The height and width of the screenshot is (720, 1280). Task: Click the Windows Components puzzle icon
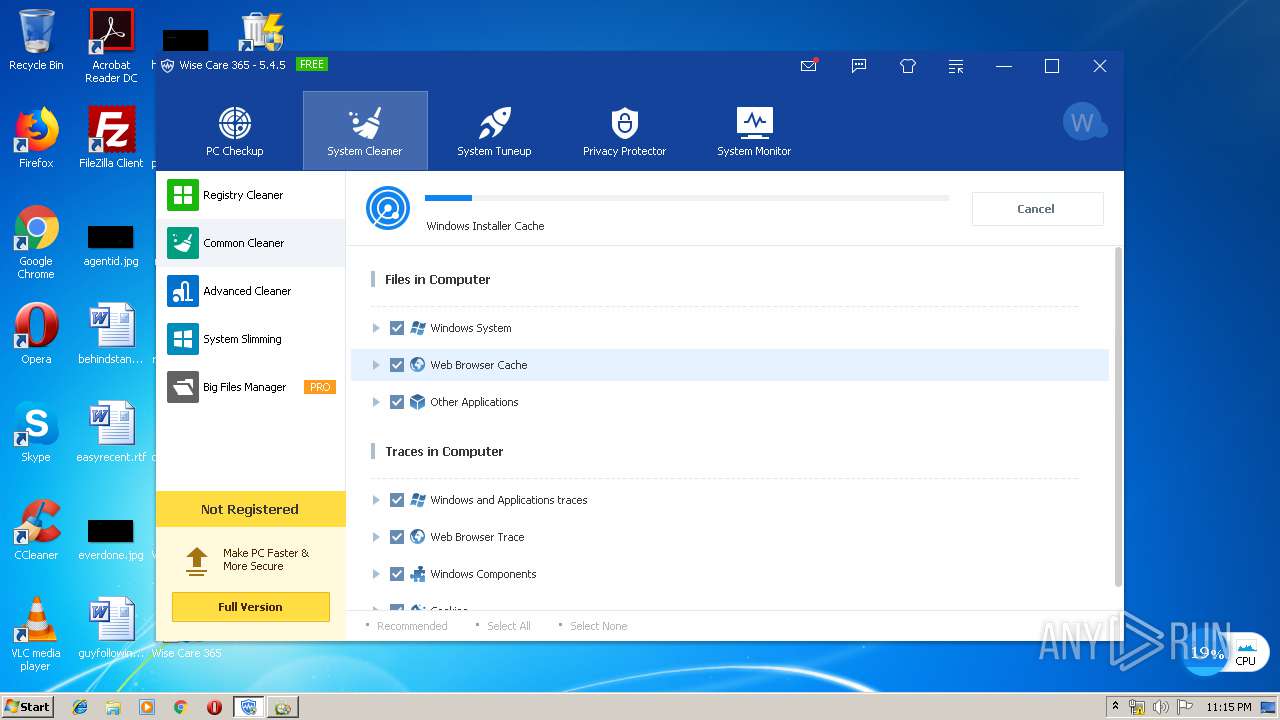[x=418, y=574]
